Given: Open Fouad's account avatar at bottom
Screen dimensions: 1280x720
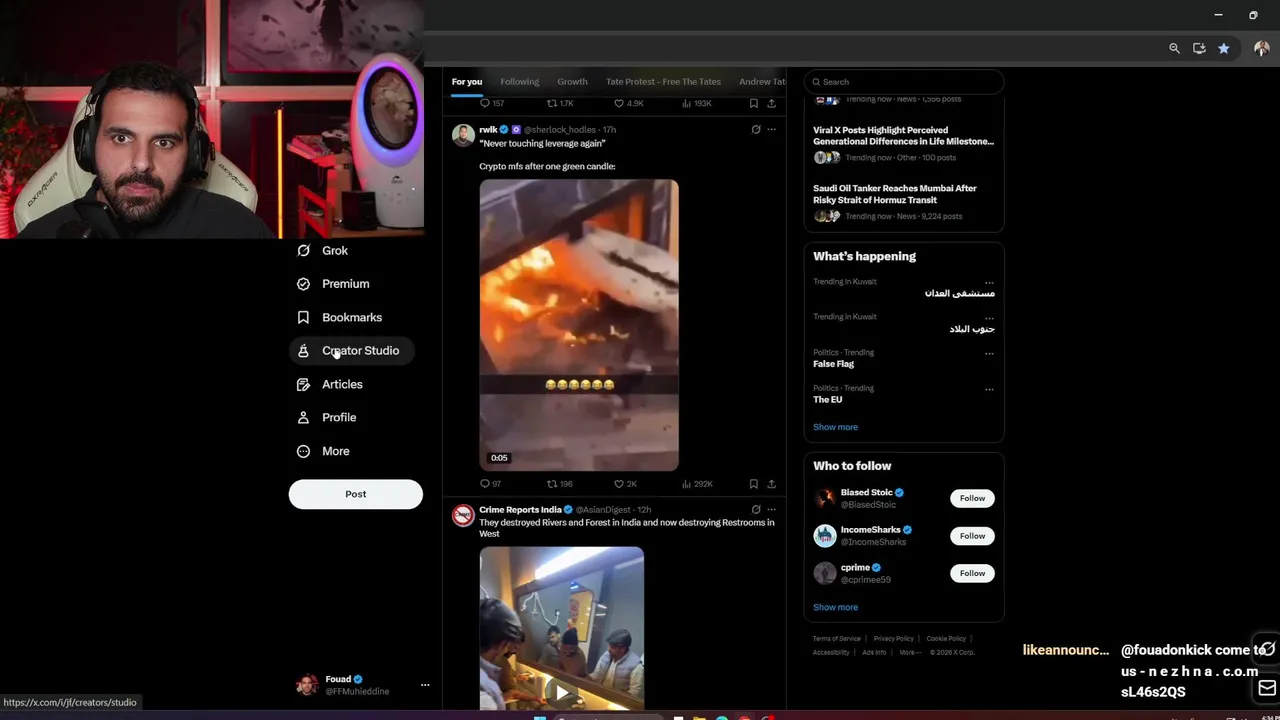Looking at the screenshot, I should click(307, 685).
